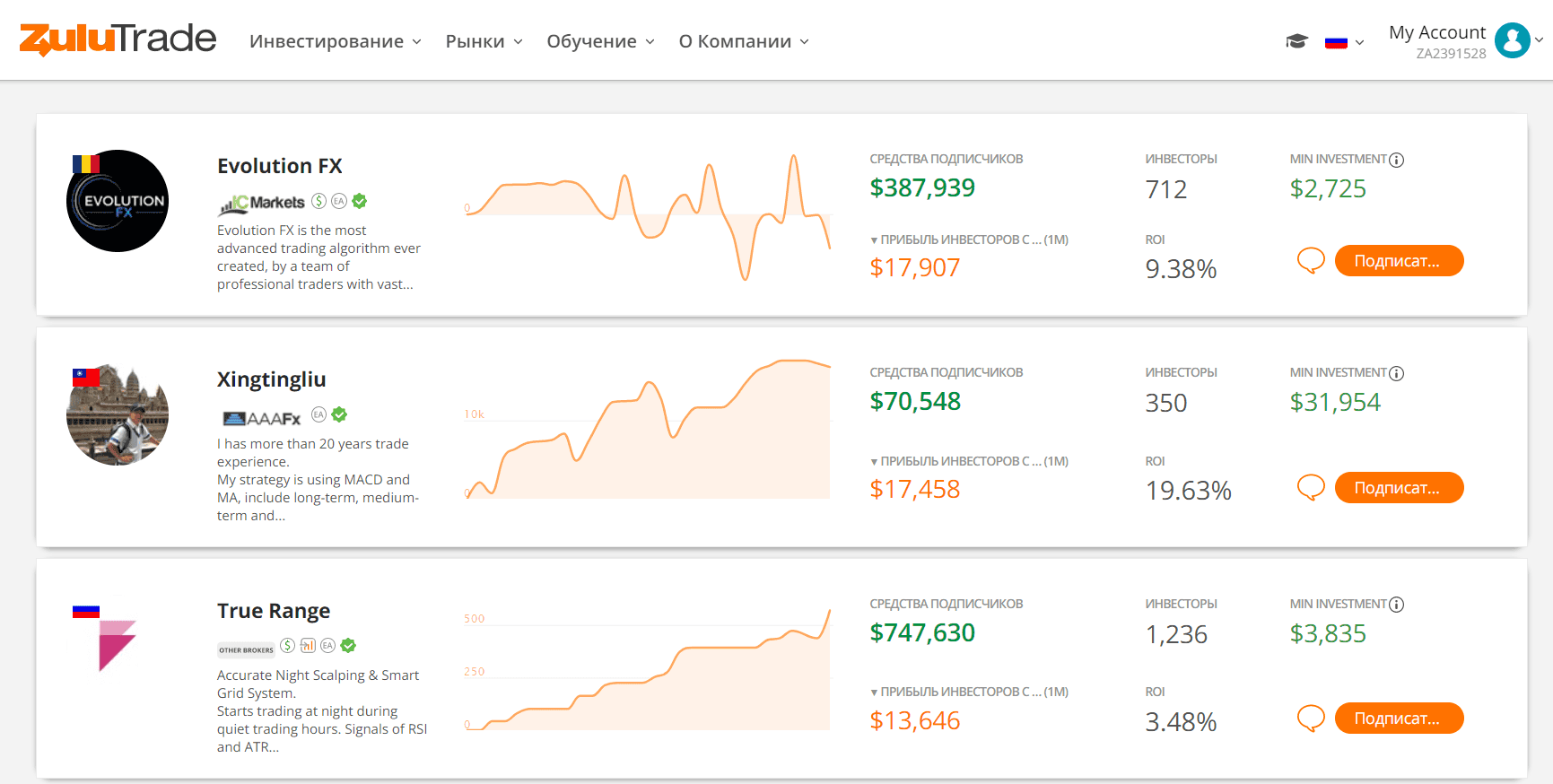
Task: Click the Evolution FX profile picture
Action: [x=118, y=201]
